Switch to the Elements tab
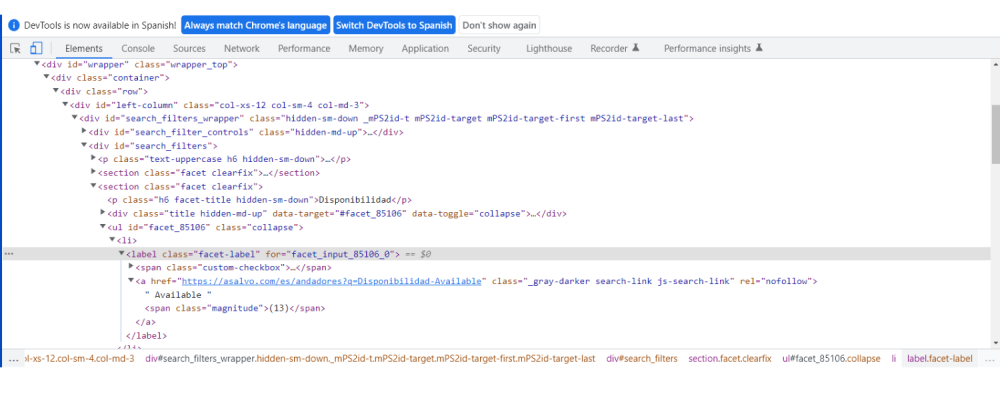 [84, 48]
